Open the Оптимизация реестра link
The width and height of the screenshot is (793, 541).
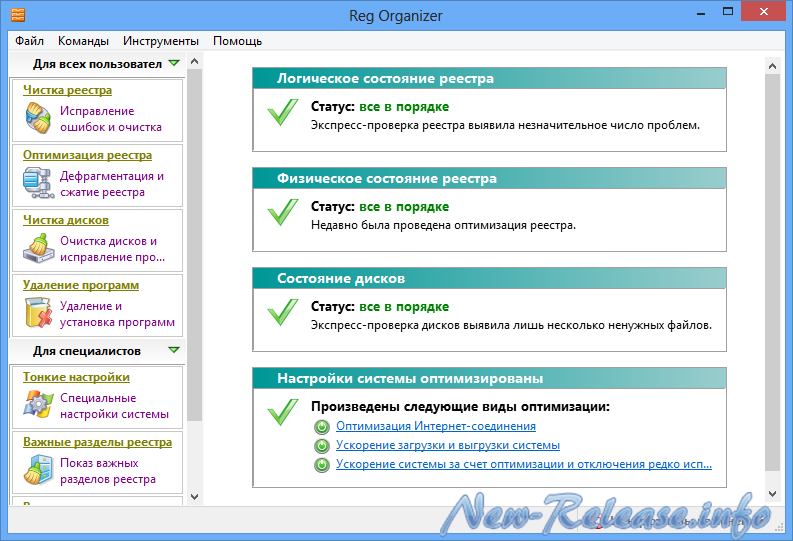(x=87, y=155)
